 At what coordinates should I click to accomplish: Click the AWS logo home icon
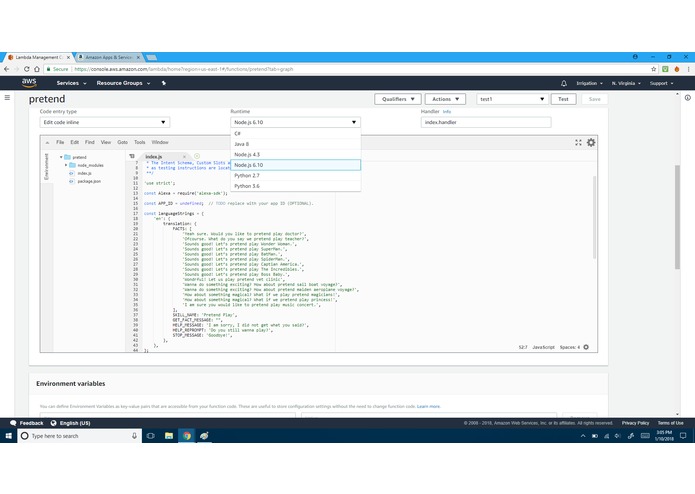coord(29,82)
